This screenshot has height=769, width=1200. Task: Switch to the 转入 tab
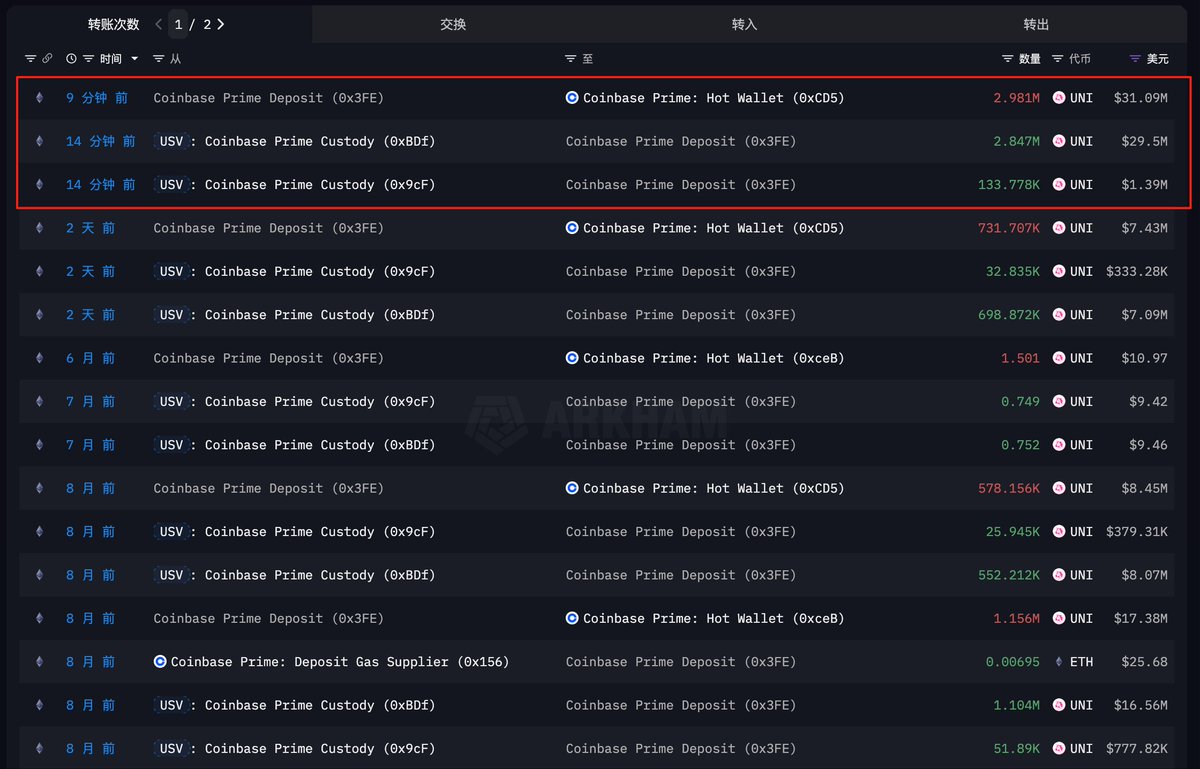click(745, 24)
